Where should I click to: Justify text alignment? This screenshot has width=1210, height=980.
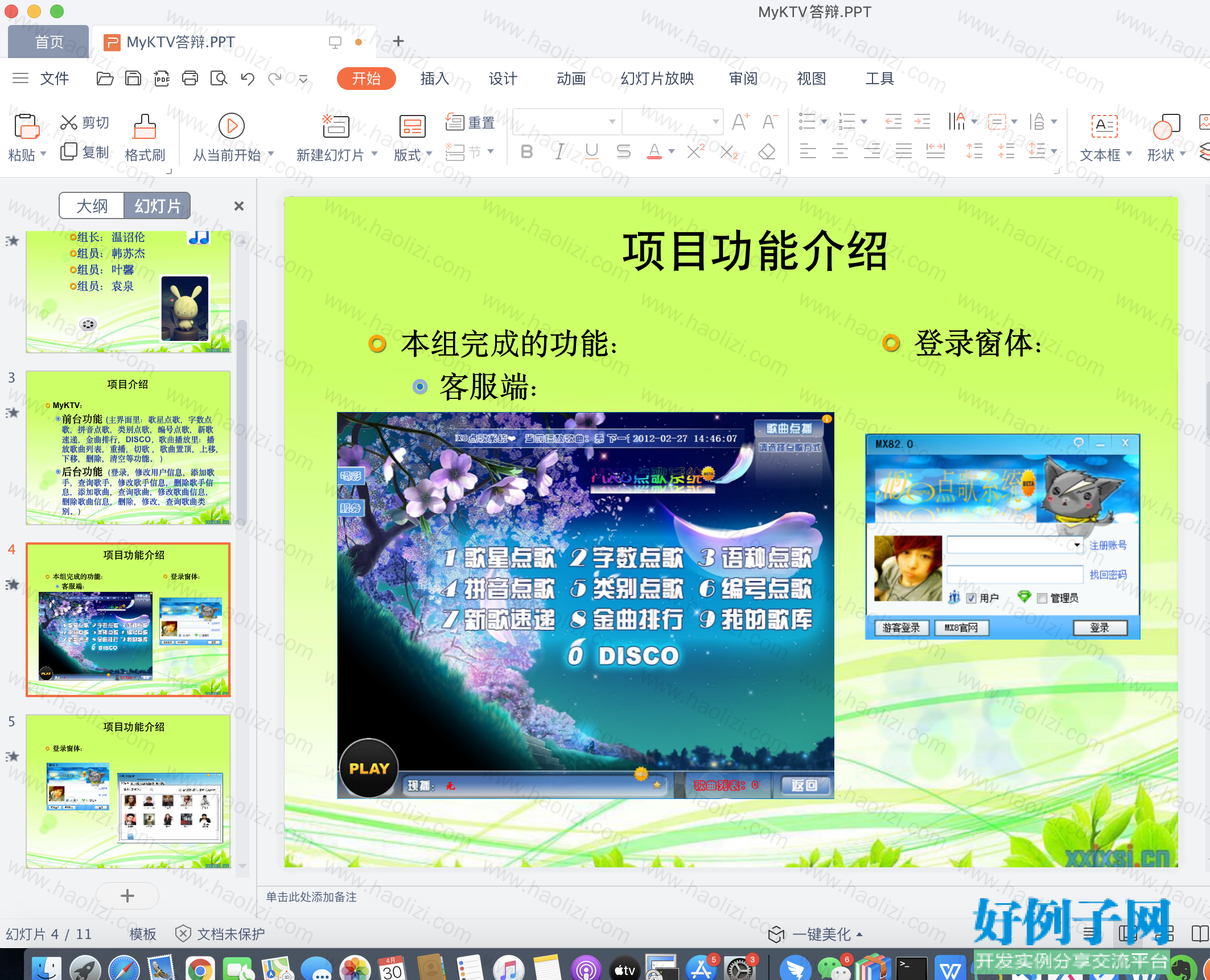click(903, 151)
